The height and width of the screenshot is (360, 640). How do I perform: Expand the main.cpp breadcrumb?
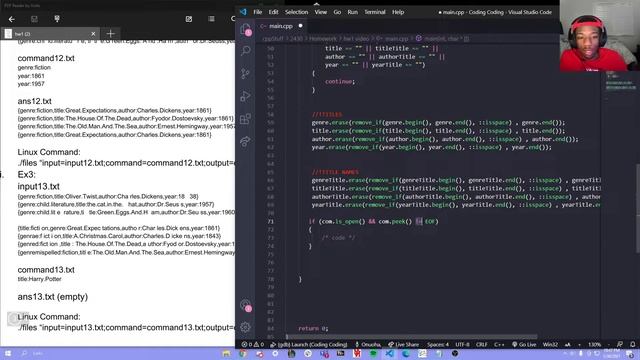(393, 39)
